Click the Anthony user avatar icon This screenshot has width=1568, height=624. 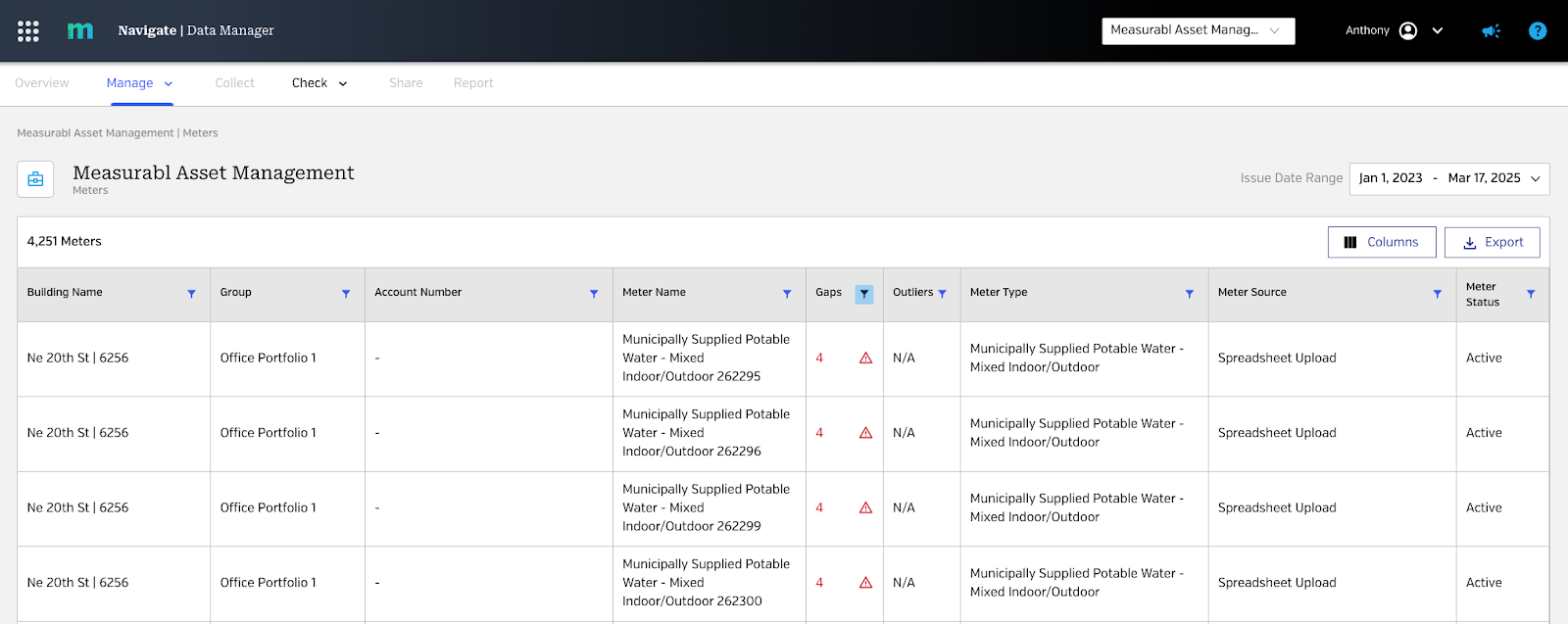click(1408, 30)
